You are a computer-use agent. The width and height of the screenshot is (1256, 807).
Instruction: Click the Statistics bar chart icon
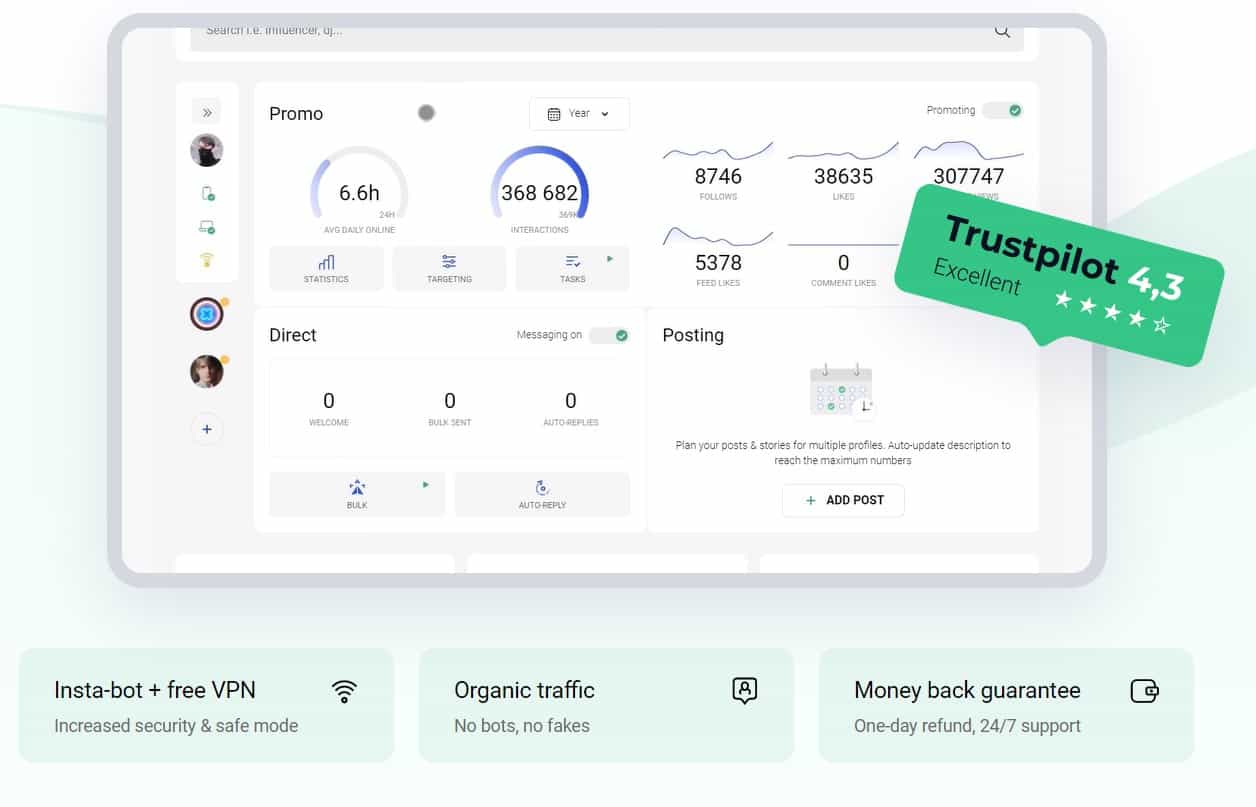[326, 262]
